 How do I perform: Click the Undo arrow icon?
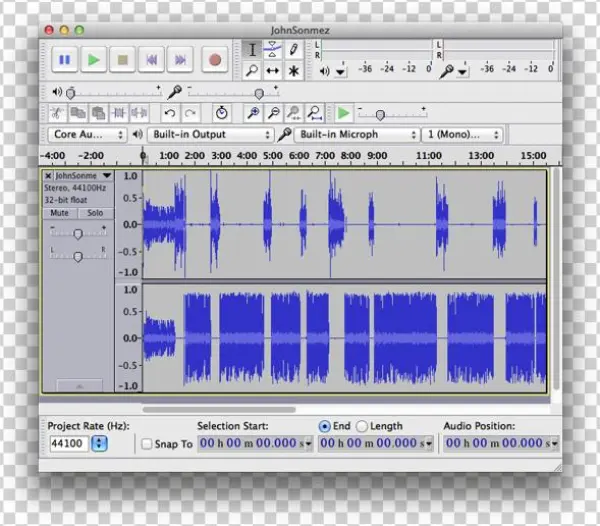pyautogui.click(x=170, y=113)
